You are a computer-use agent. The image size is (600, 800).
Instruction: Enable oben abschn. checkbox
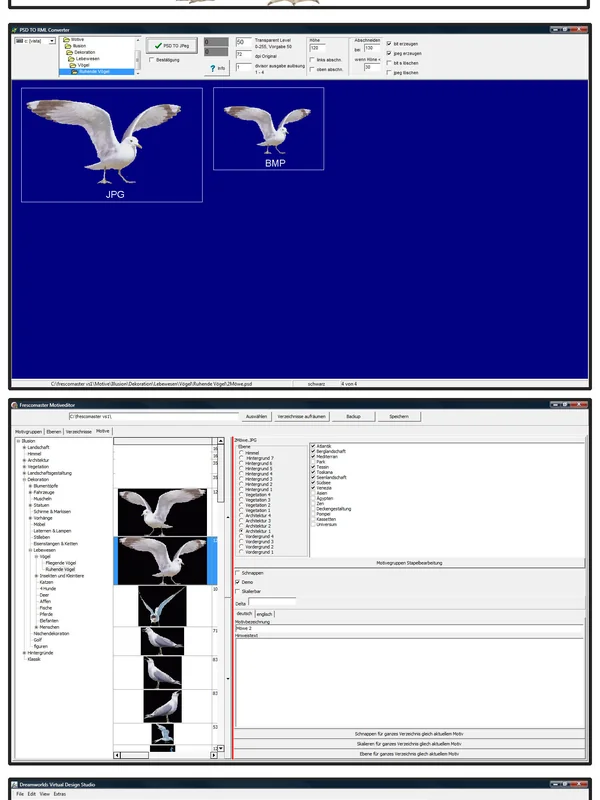click(x=312, y=69)
